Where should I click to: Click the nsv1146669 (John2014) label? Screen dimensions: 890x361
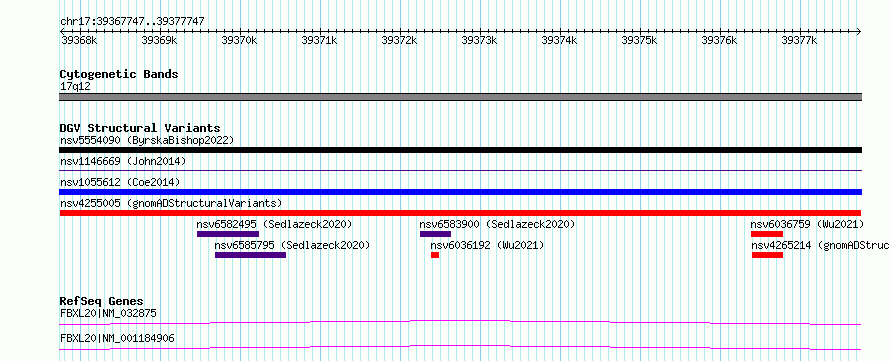[123, 161]
